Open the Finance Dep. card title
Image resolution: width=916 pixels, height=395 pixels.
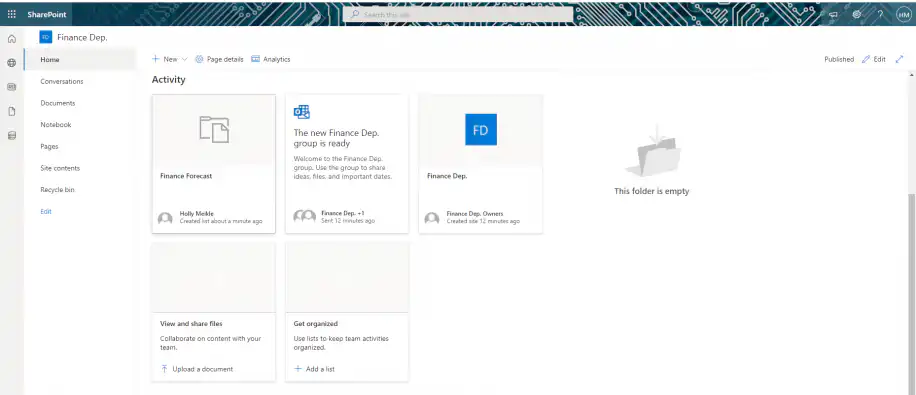(x=447, y=176)
